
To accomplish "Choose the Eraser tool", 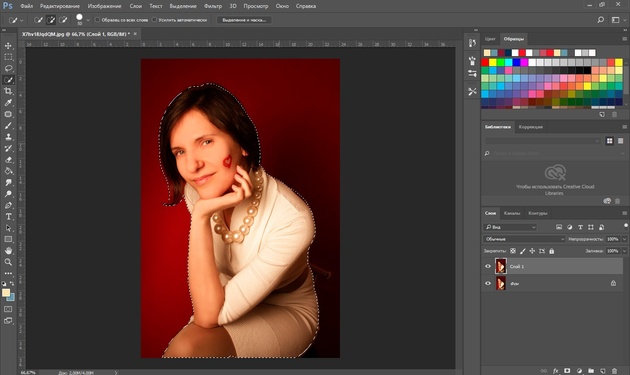I will pyautogui.click(x=8, y=160).
